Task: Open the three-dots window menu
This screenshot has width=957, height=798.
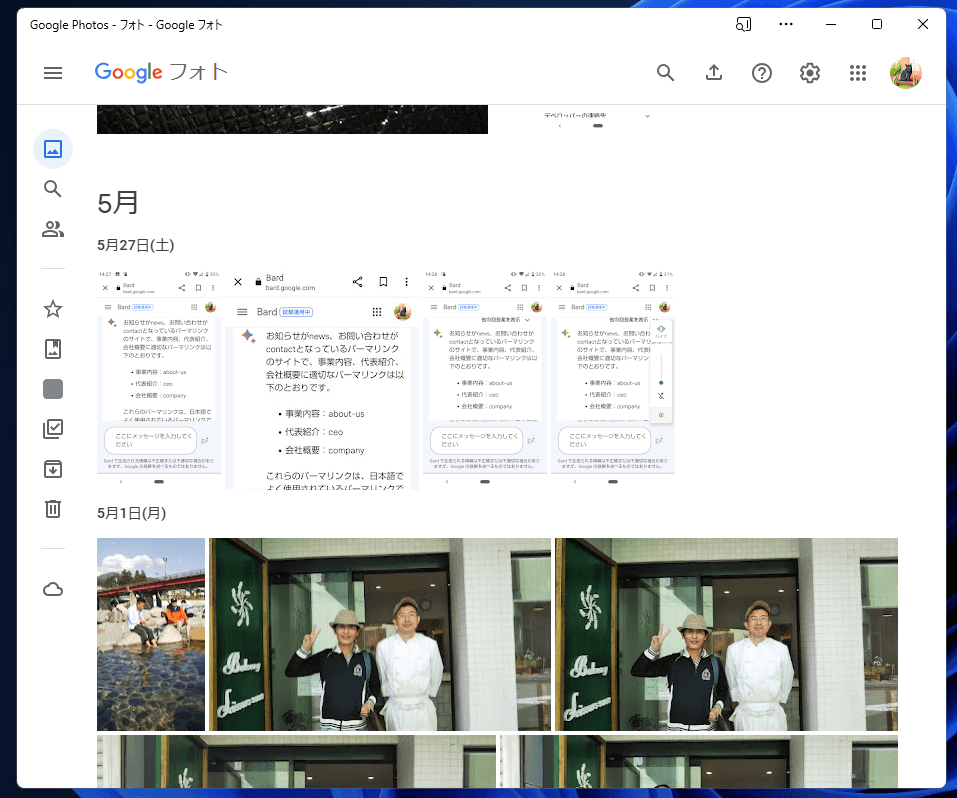Action: [x=786, y=24]
